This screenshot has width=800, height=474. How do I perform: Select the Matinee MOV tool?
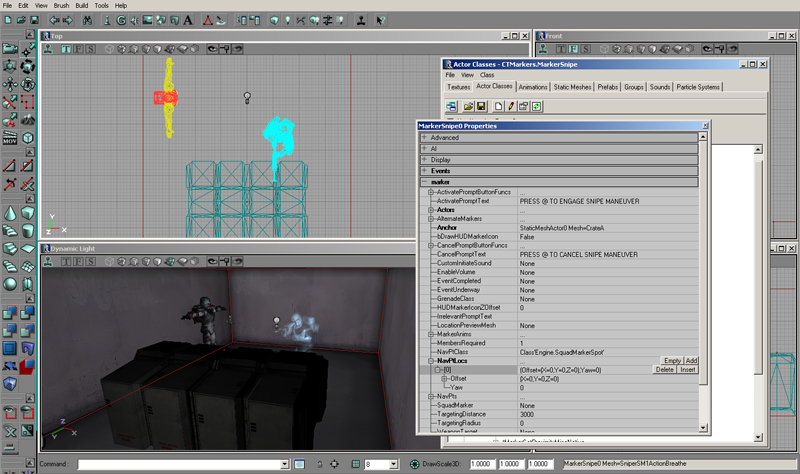click(10, 138)
